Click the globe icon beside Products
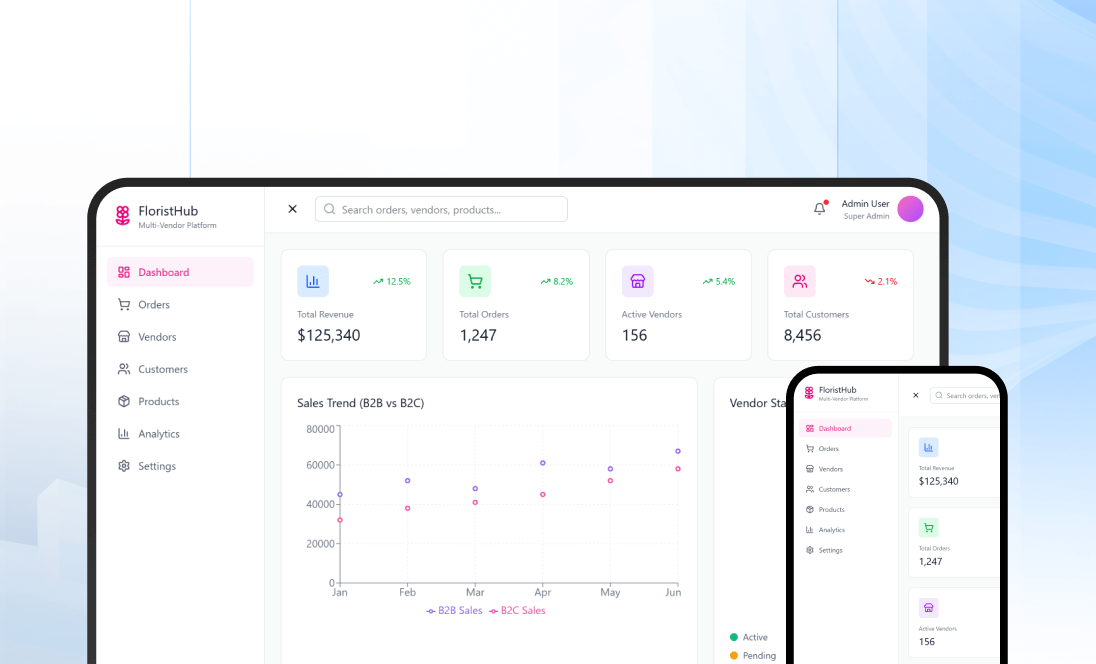Image resolution: width=1096 pixels, height=664 pixels. (x=123, y=401)
